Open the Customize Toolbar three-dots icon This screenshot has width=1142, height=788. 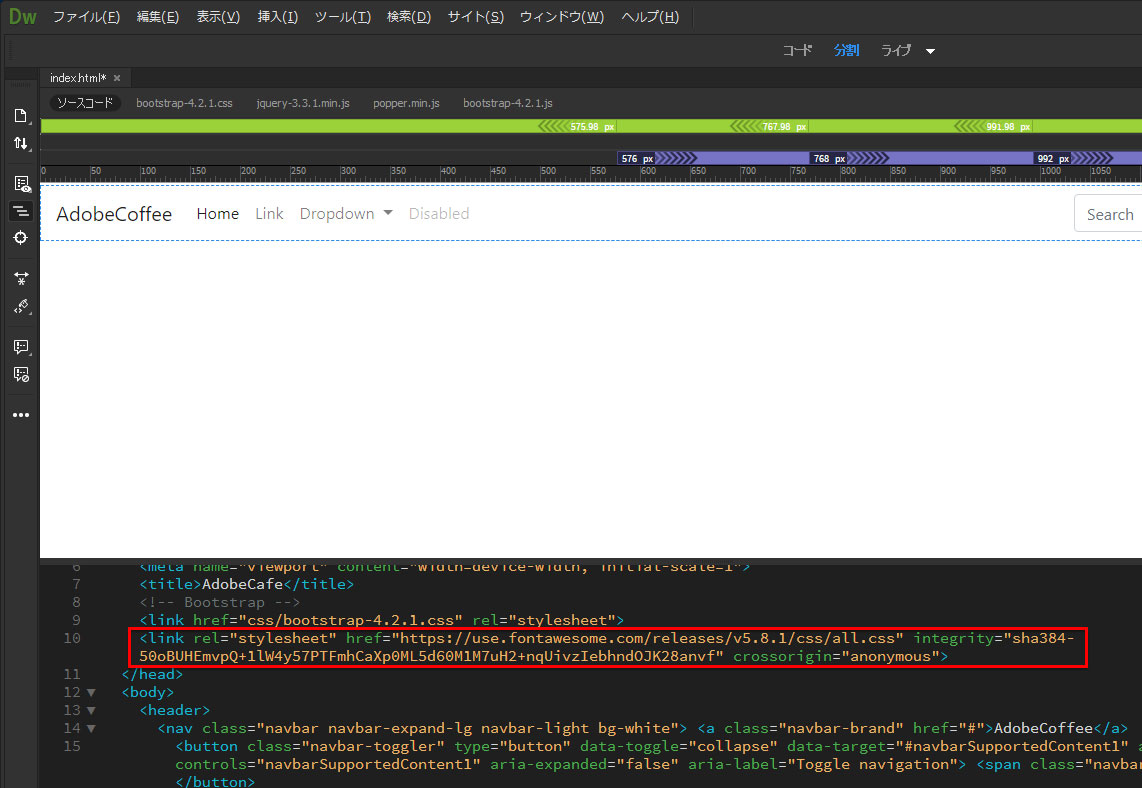[20, 415]
